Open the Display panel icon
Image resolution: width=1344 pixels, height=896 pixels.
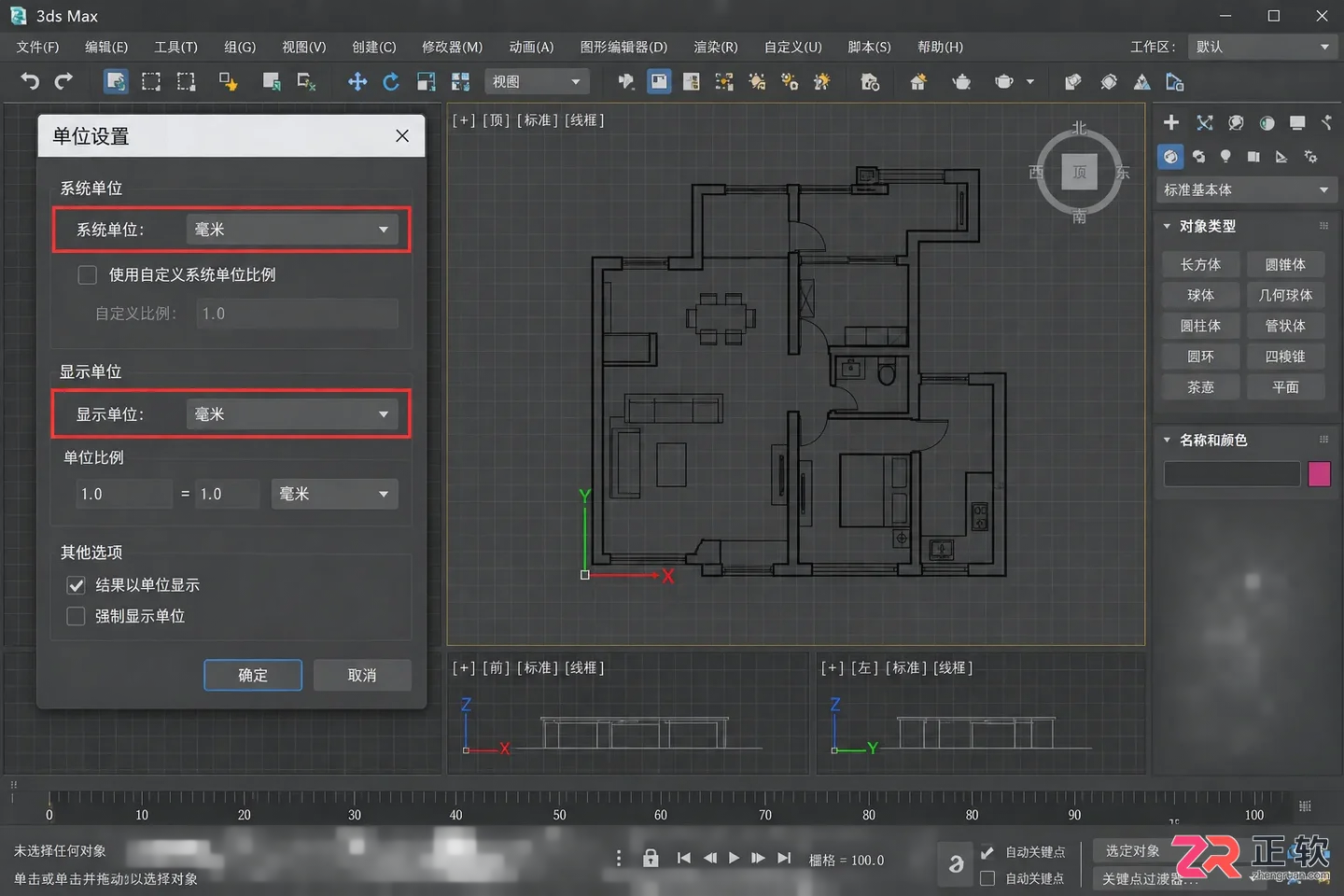(x=1297, y=122)
